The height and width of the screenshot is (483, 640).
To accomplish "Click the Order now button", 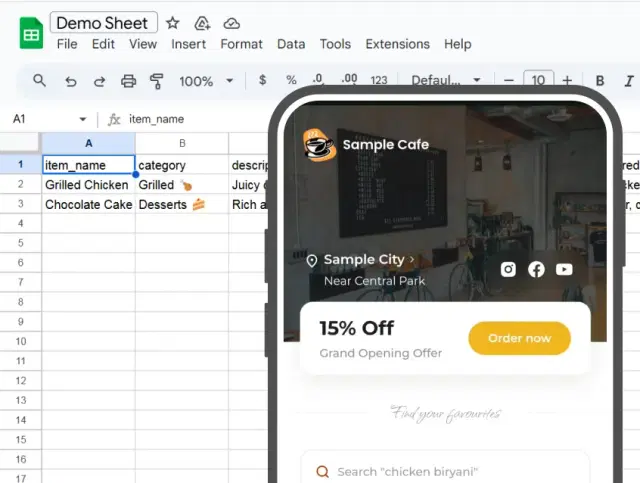I will tap(519, 338).
